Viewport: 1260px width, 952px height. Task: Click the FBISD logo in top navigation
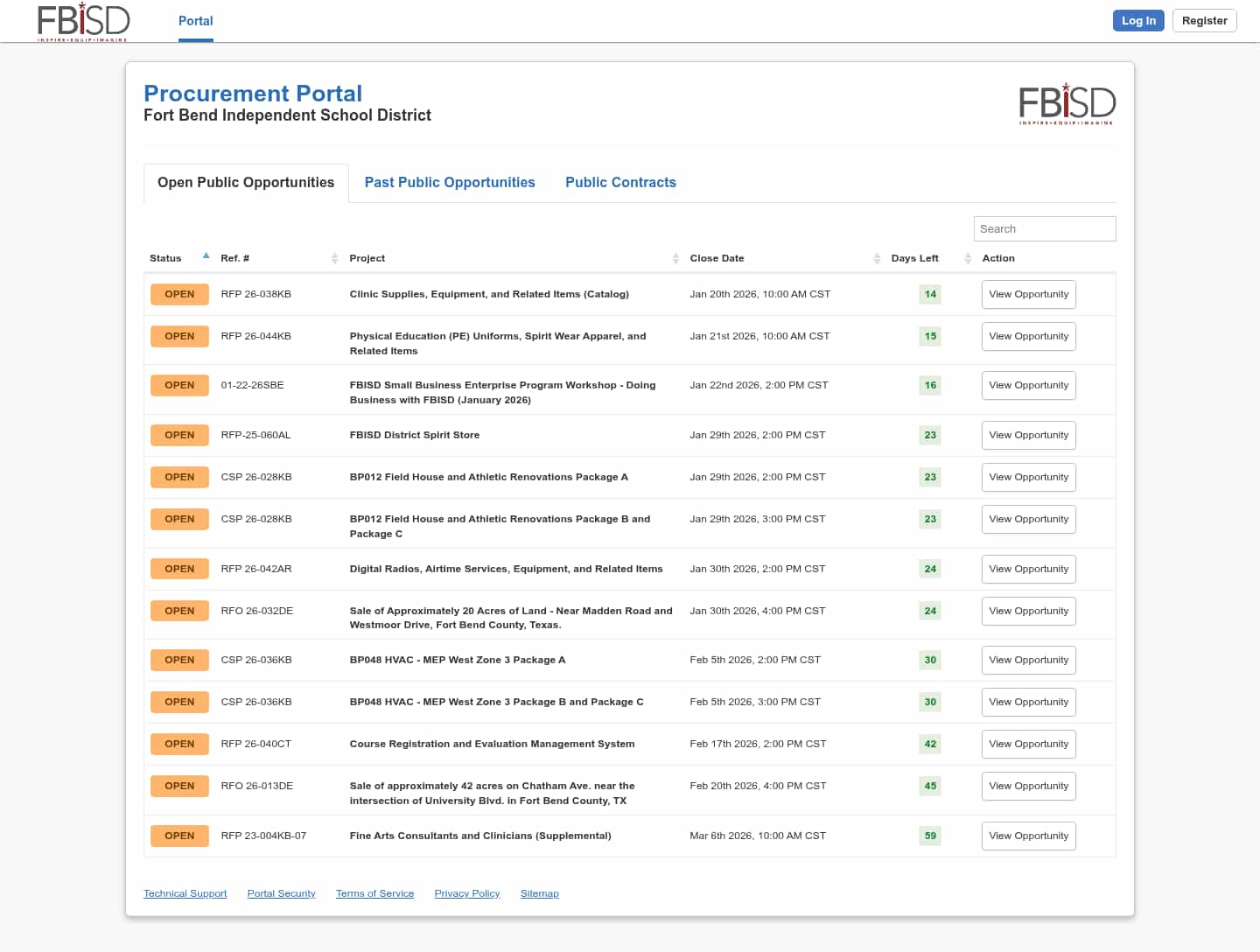point(83,21)
